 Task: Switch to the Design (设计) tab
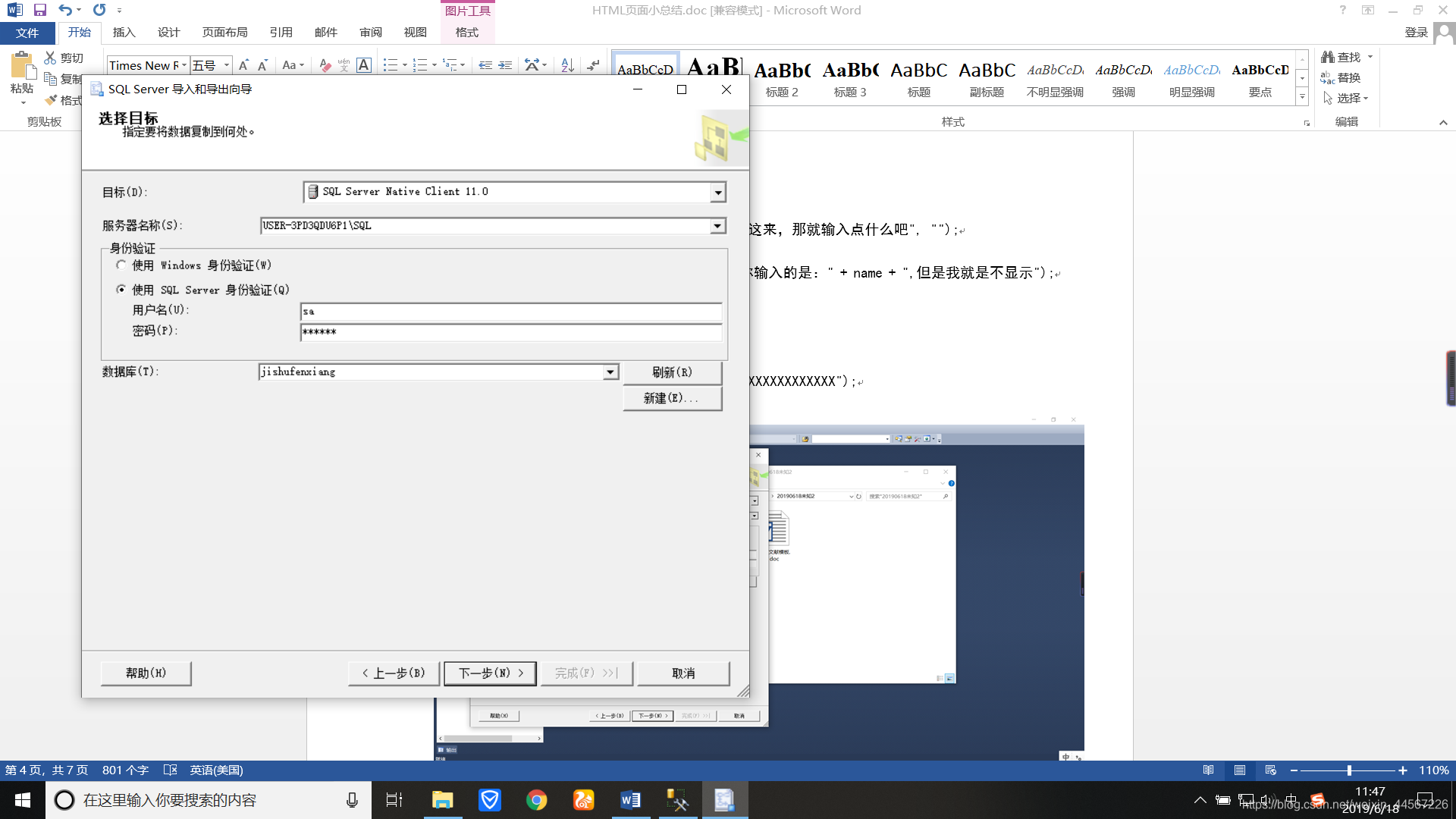tap(168, 32)
